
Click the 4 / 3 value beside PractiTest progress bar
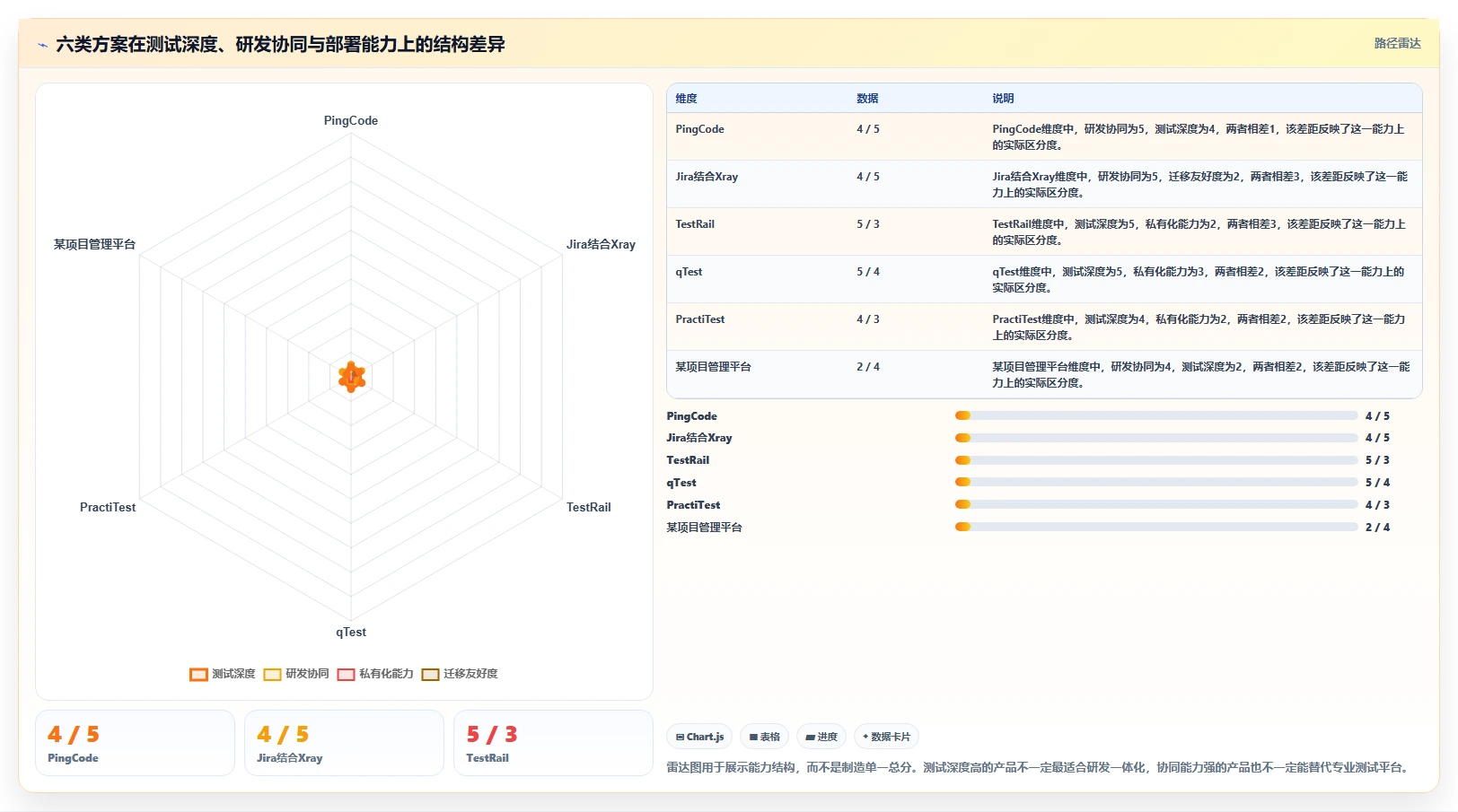(1377, 505)
